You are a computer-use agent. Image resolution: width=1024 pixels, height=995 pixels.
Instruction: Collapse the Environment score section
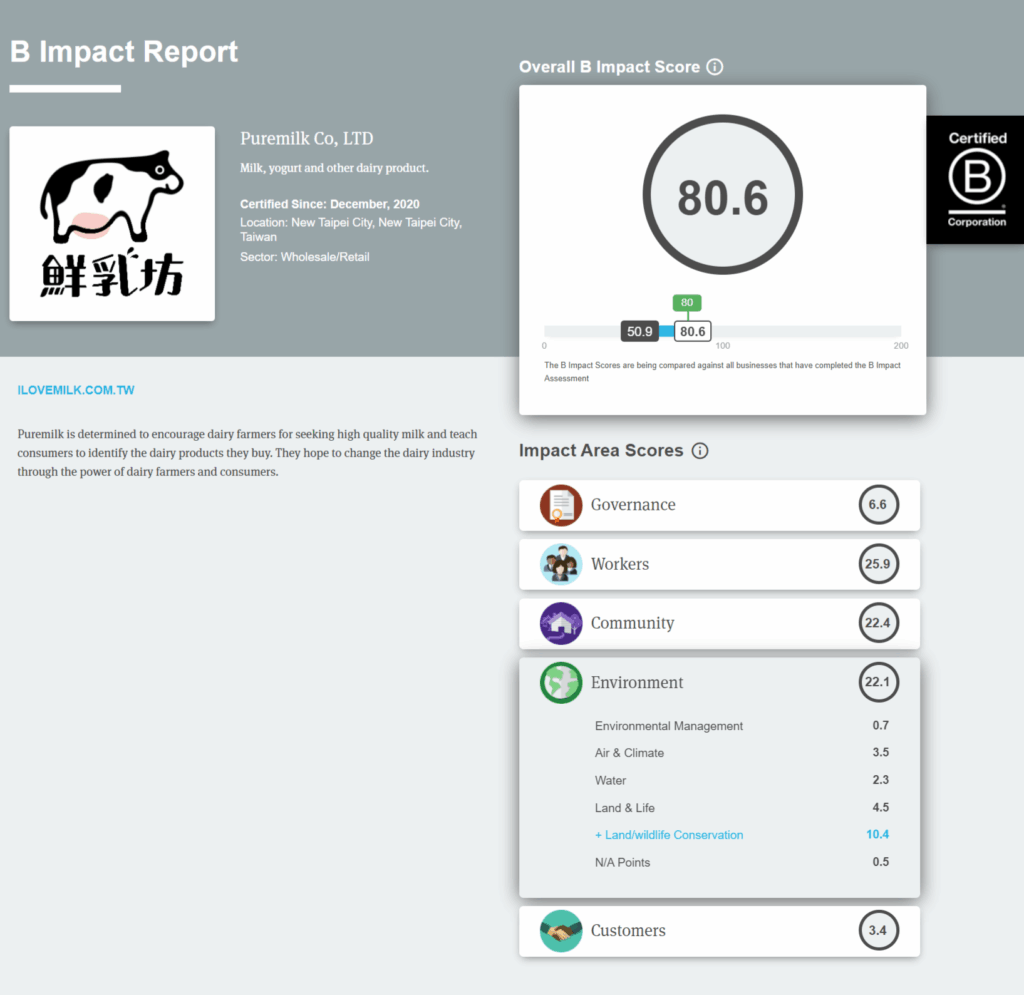coord(719,682)
